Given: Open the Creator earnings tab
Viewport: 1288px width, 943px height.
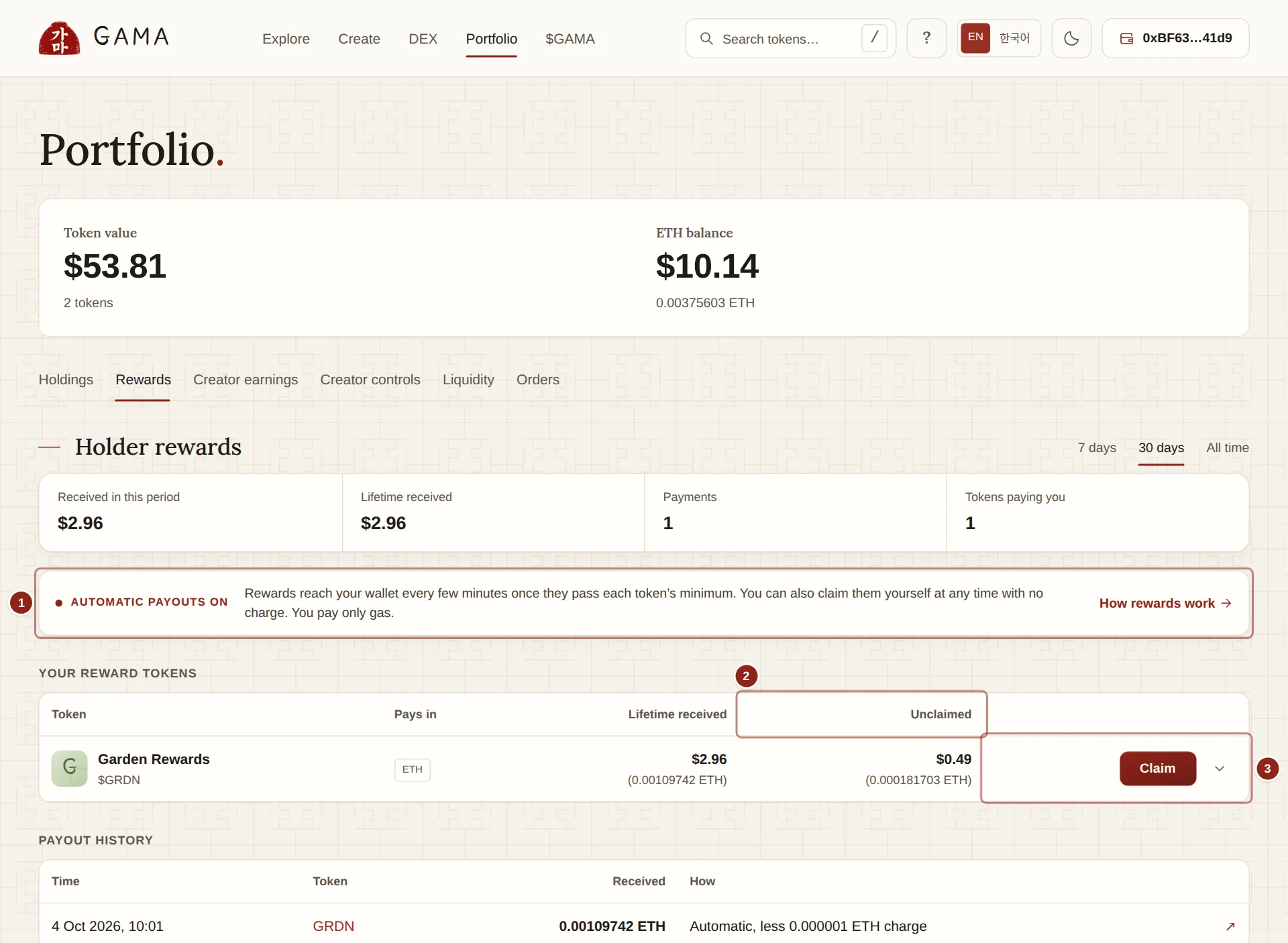Looking at the screenshot, I should coord(246,380).
